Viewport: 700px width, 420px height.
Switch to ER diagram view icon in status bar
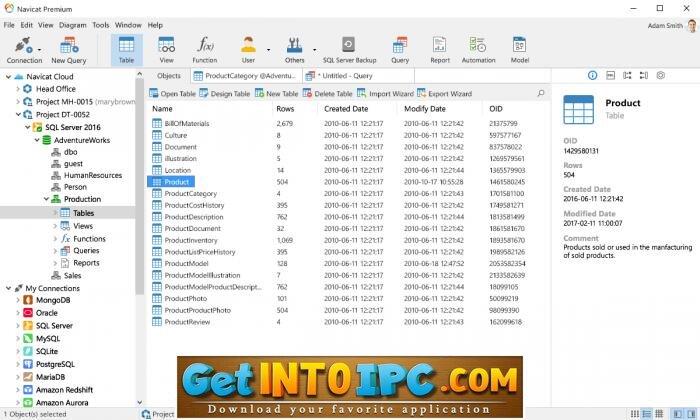(x=659, y=414)
